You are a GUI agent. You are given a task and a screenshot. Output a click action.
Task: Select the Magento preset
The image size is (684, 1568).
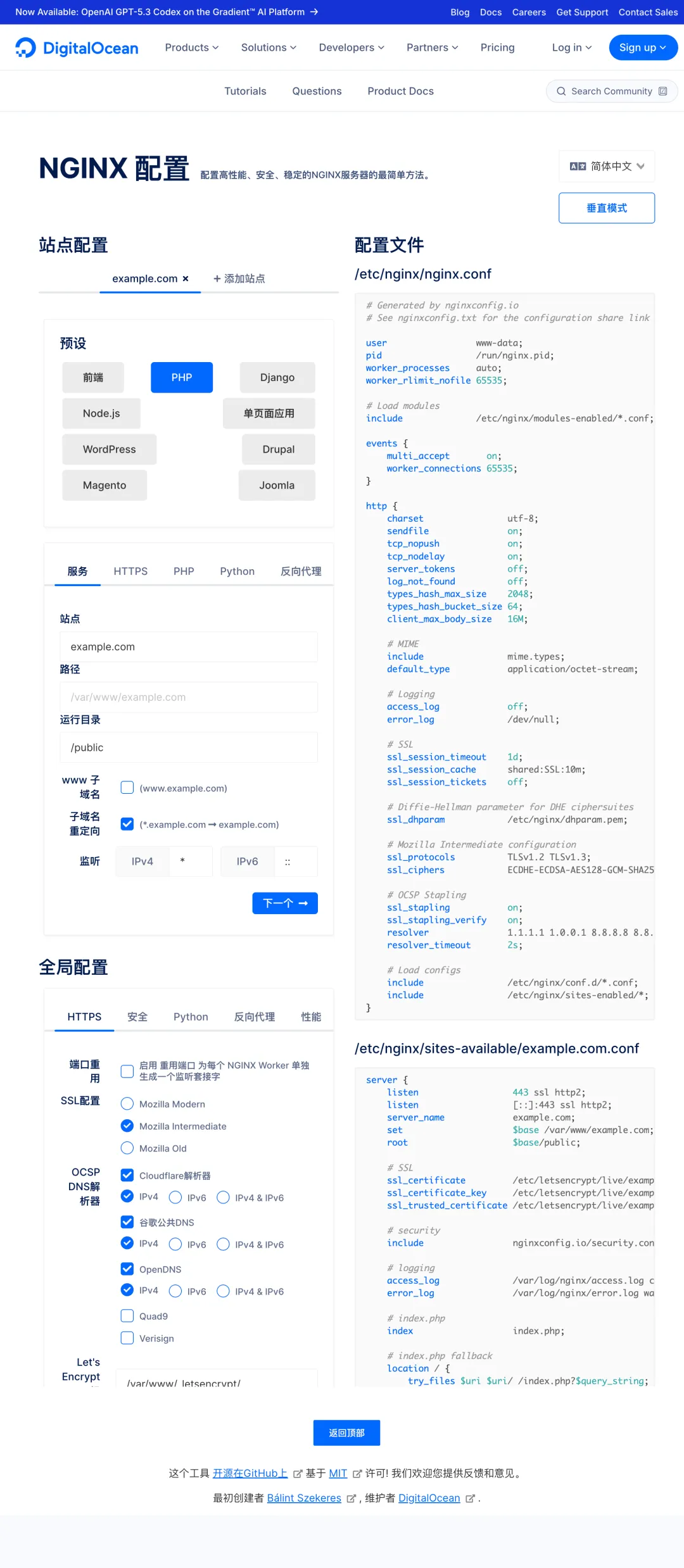tap(104, 486)
